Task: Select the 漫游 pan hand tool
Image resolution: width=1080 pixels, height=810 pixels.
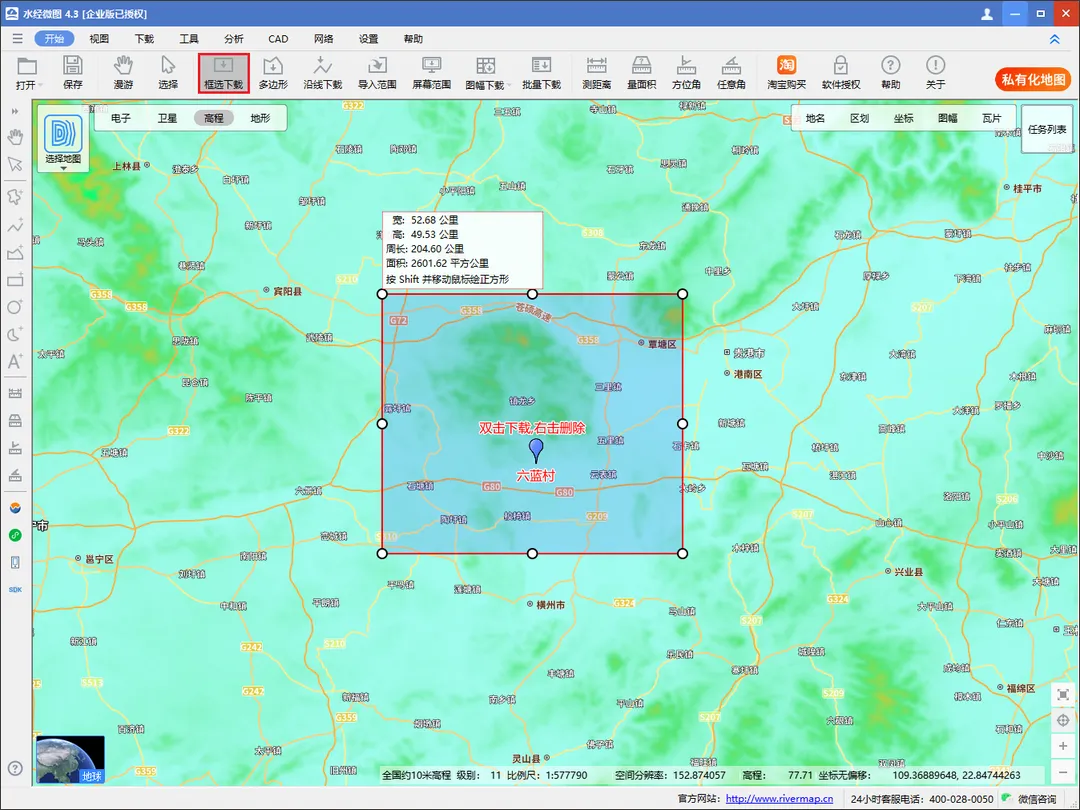Action: [x=123, y=72]
